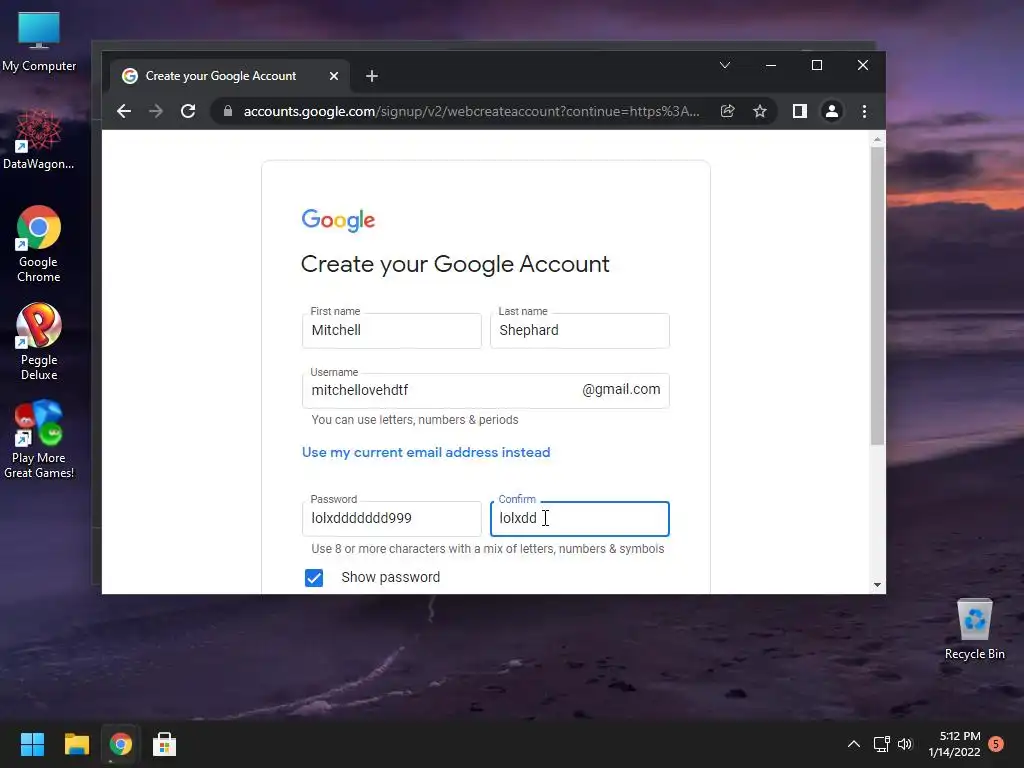1024x768 pixels.
Task: Select the DataWagon desktop shortcut
Action: 39,140
